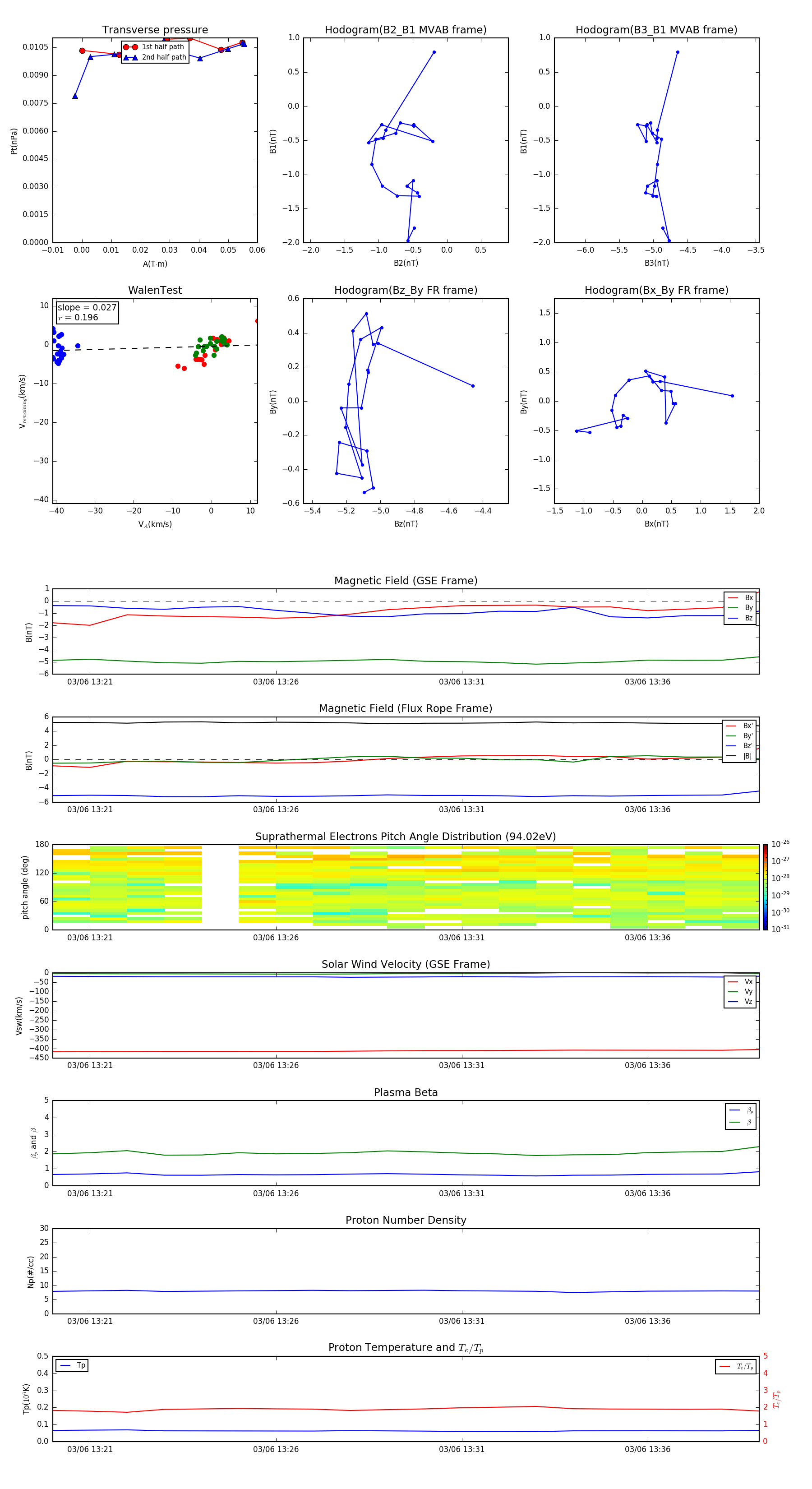The image size is (812, 1489).
Task: Click '03/06 13:26' tick under Flux Rope panel
Action: [276, 809]
